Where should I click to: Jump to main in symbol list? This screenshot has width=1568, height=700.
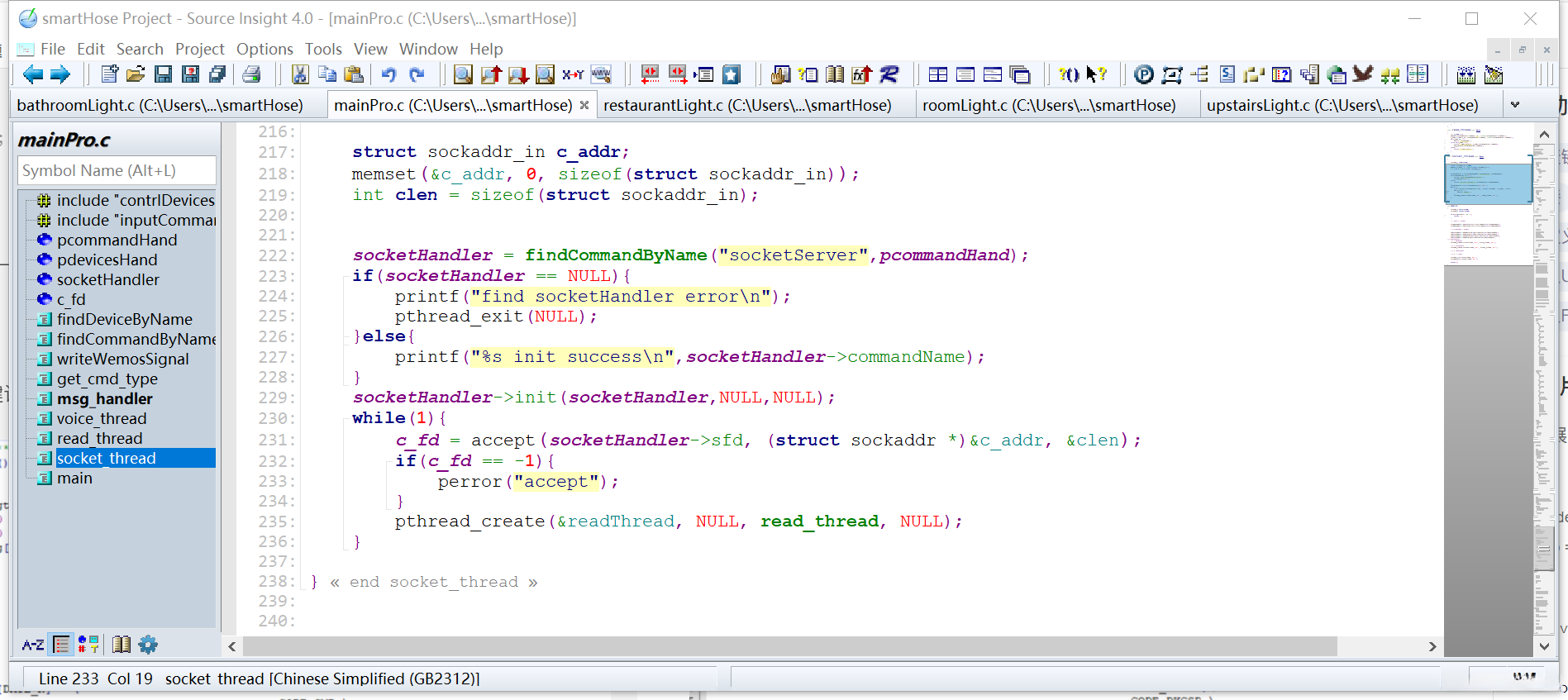coord(74,479)
